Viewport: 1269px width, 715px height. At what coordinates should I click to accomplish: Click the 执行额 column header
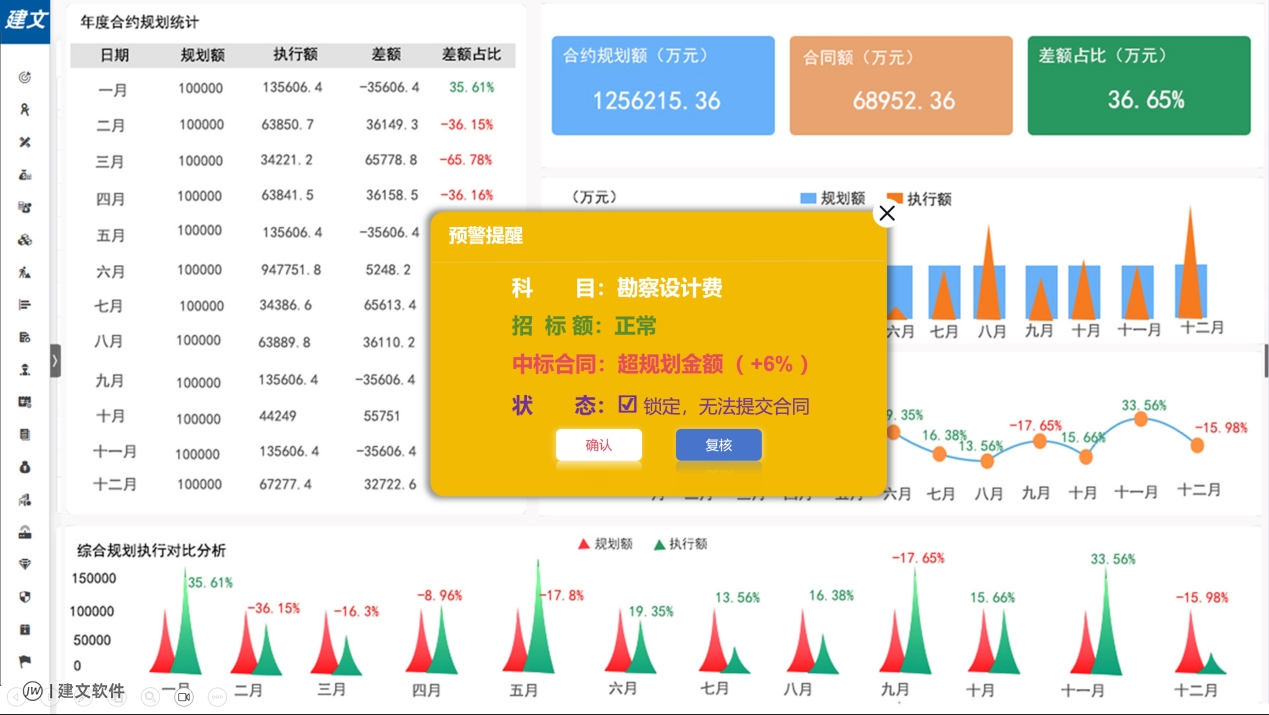pyautogui.click(x=295, y=55)
